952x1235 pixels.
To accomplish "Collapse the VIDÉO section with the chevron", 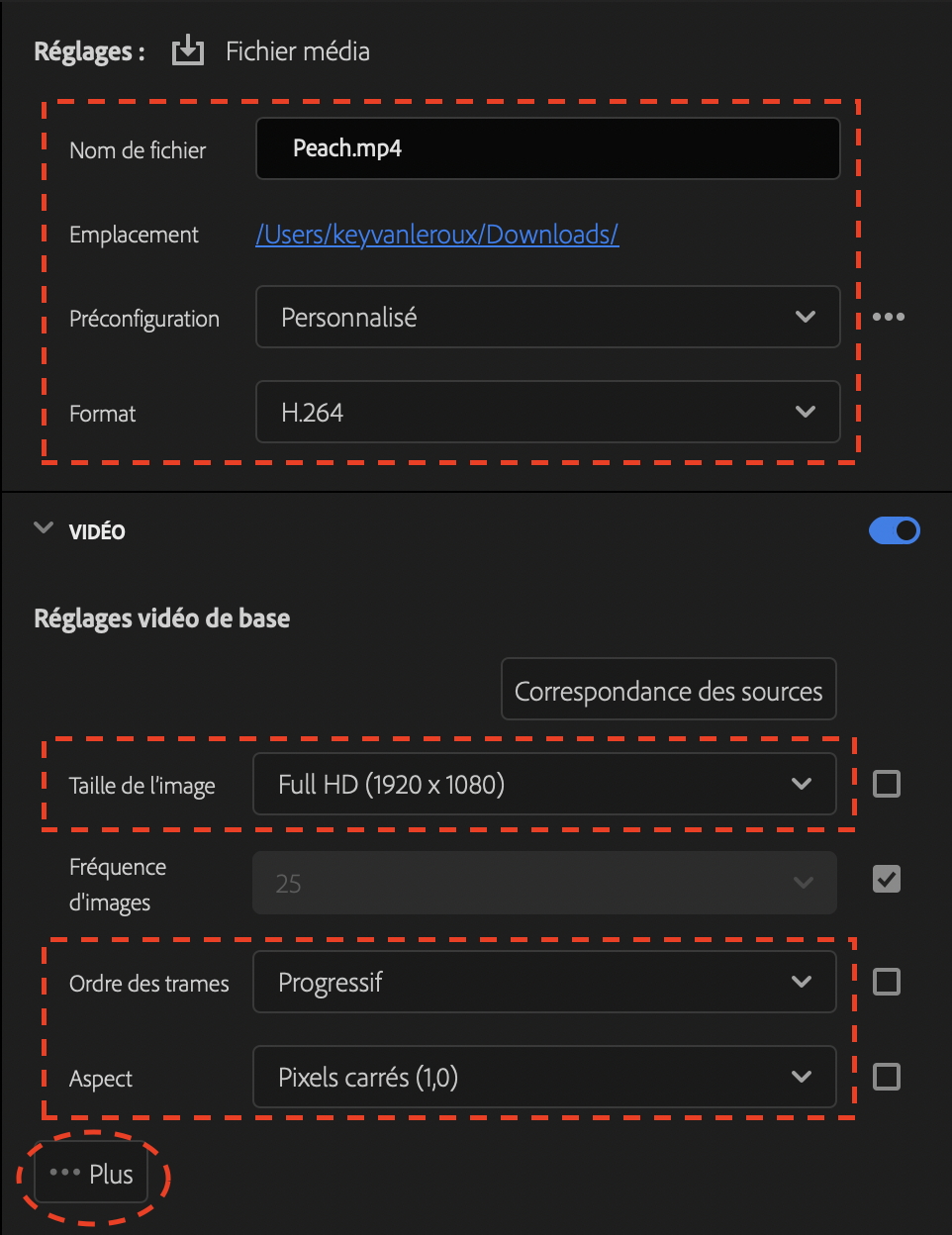I will tap(43, 529).
